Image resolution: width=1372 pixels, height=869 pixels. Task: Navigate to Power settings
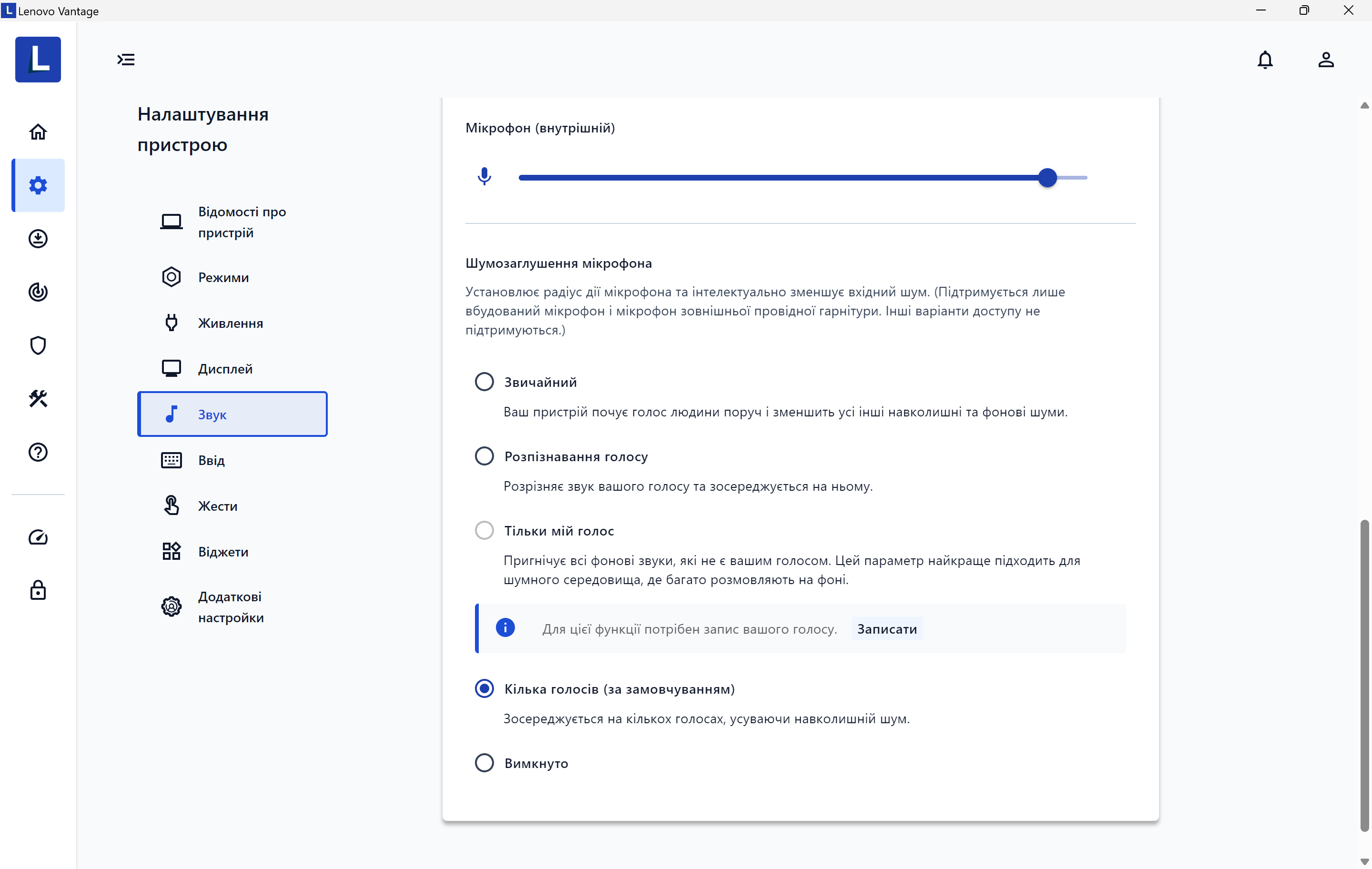point(230,323)
